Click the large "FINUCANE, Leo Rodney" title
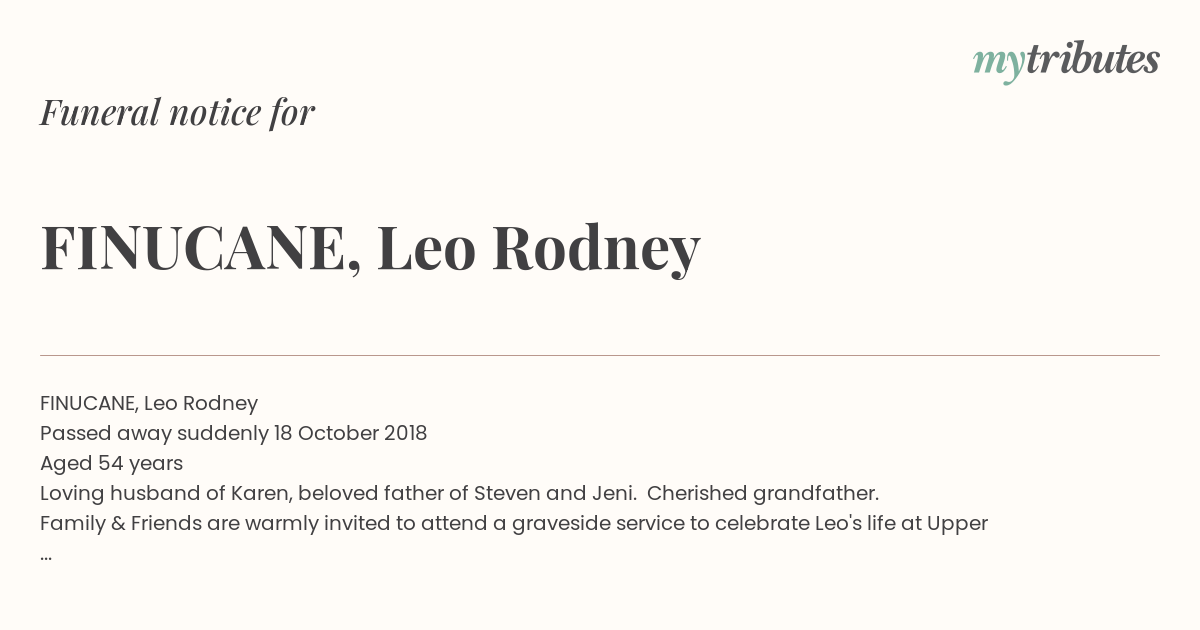 coord(370,248)
